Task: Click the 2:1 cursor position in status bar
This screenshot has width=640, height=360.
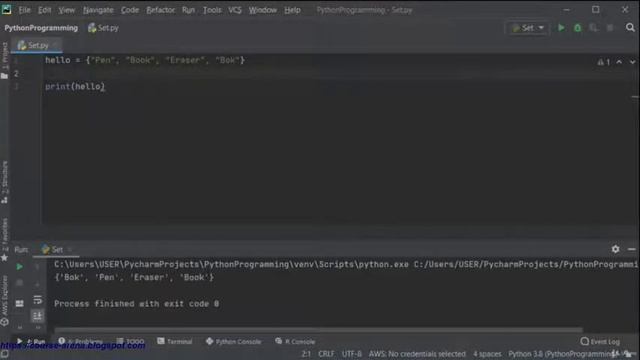Action: click(306, 354)
